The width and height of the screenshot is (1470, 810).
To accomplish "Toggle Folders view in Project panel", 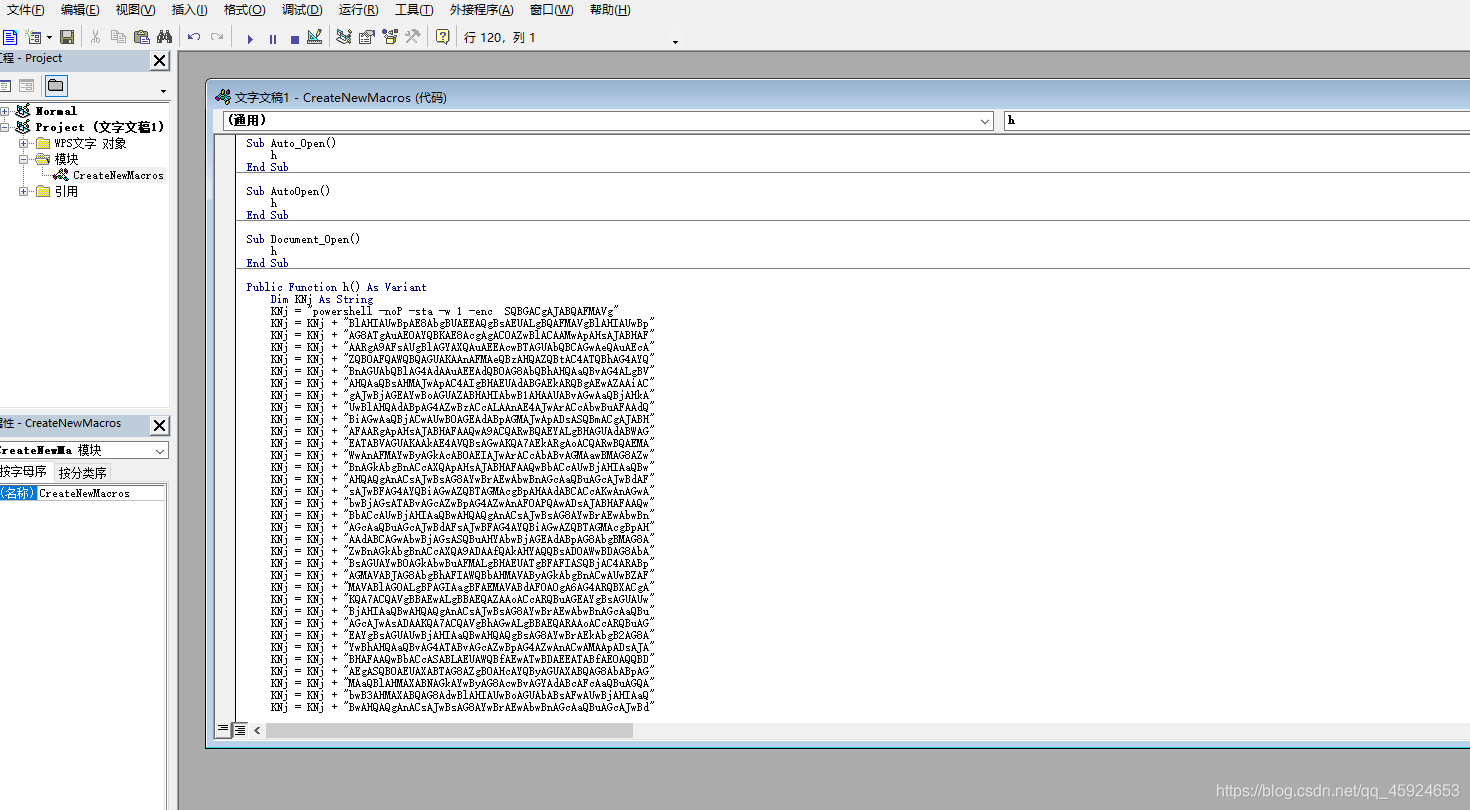I will [56, 86].
